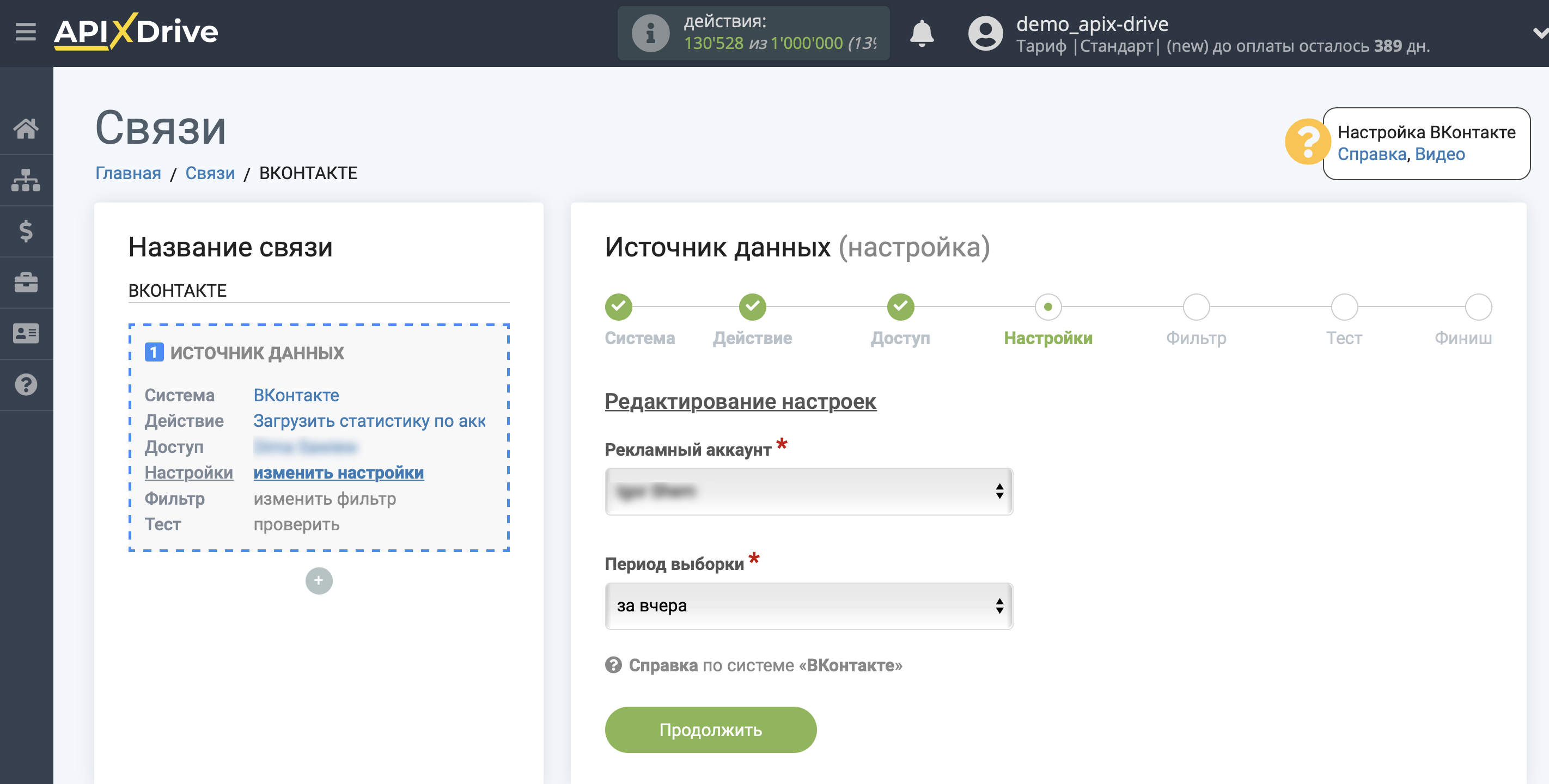1549x784 pixels.
Task: Select the Система step
Action: pyautogui.click(x=640, y=338)
